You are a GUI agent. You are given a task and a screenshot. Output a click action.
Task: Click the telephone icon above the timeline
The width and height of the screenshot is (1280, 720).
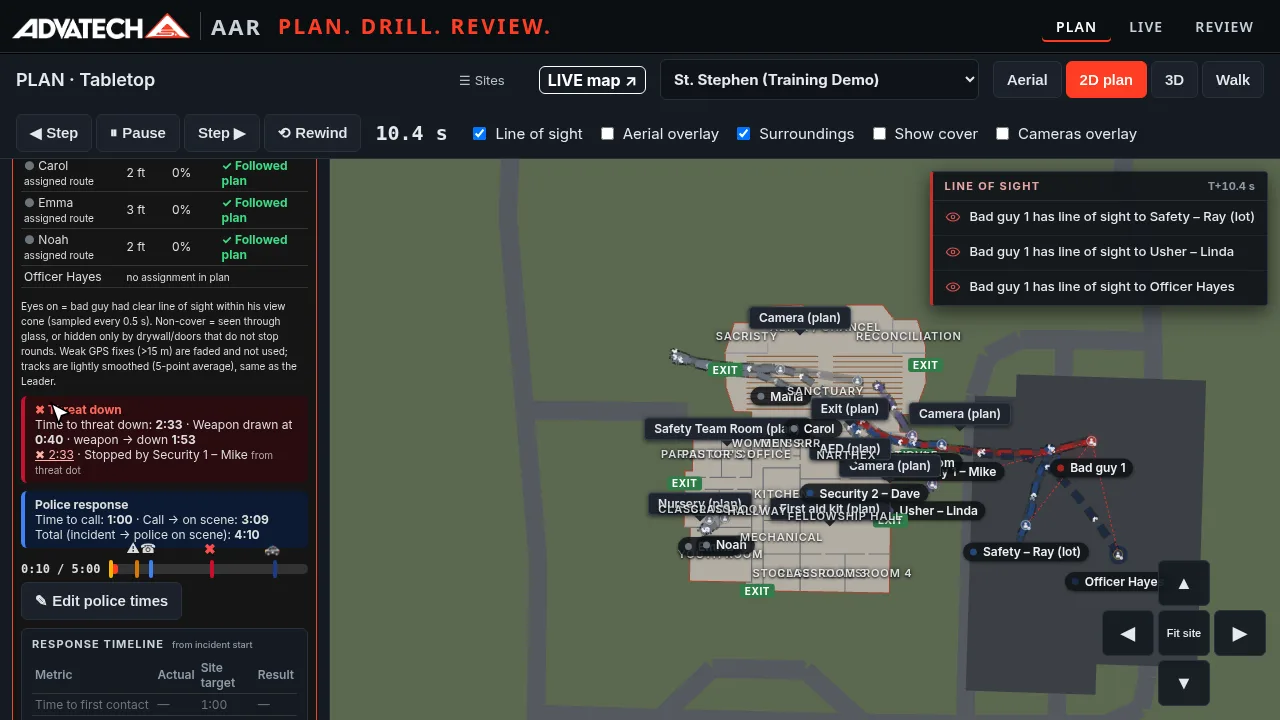(x=148, y=549)
